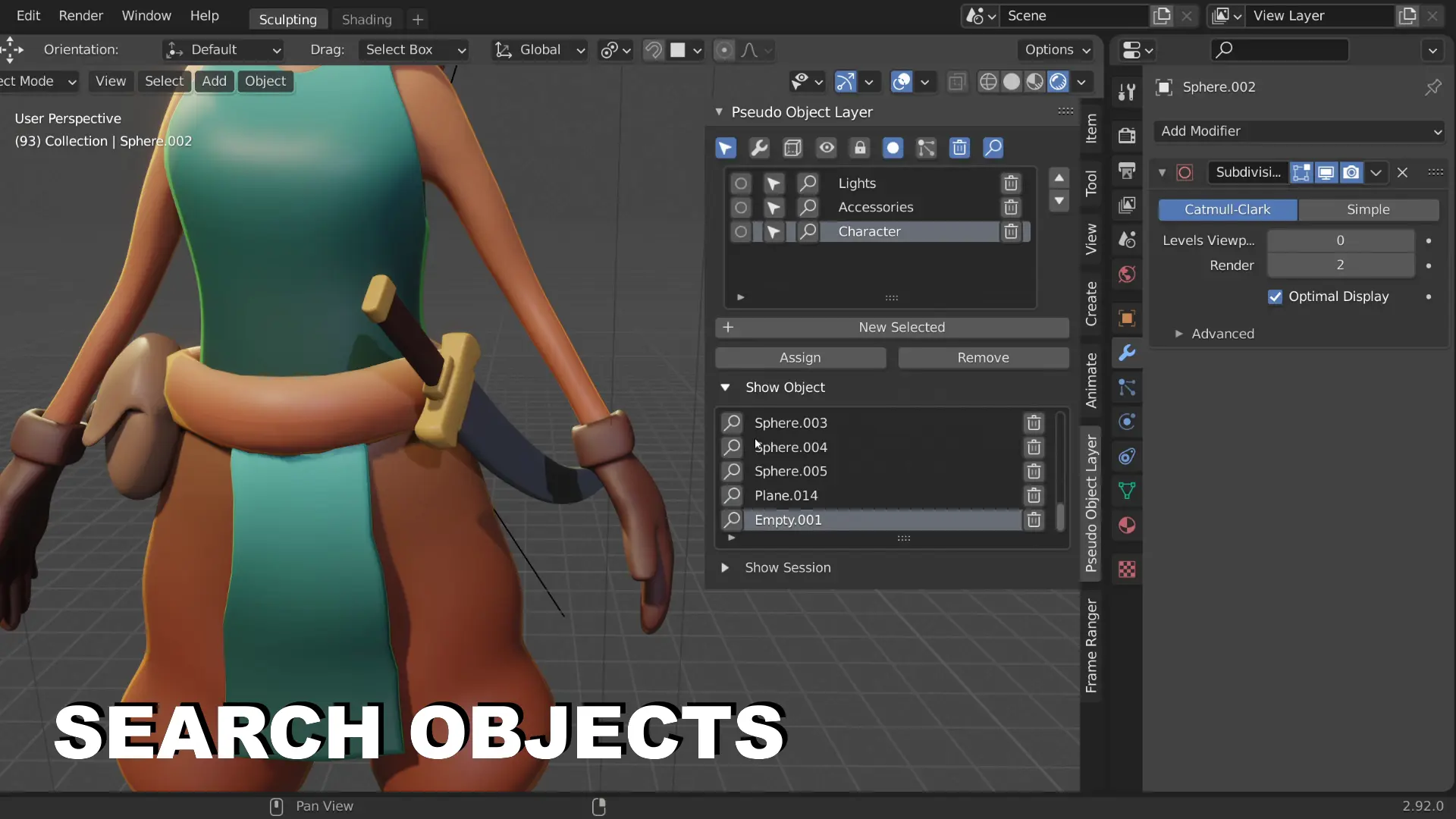Click the select-arrow icon on the Accessories layer
1456x819 pixels.
click(x=773, y=208)
